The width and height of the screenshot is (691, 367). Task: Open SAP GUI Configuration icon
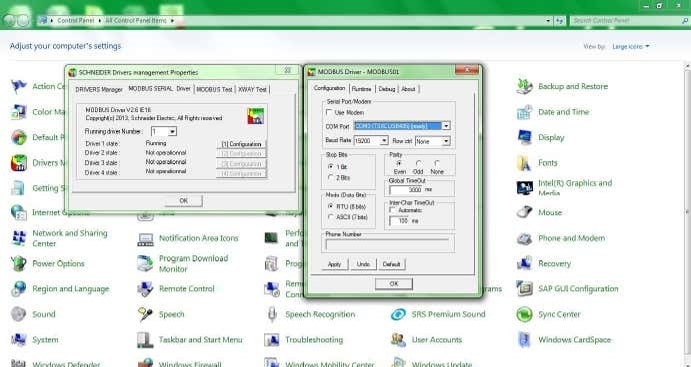(524, 289)
